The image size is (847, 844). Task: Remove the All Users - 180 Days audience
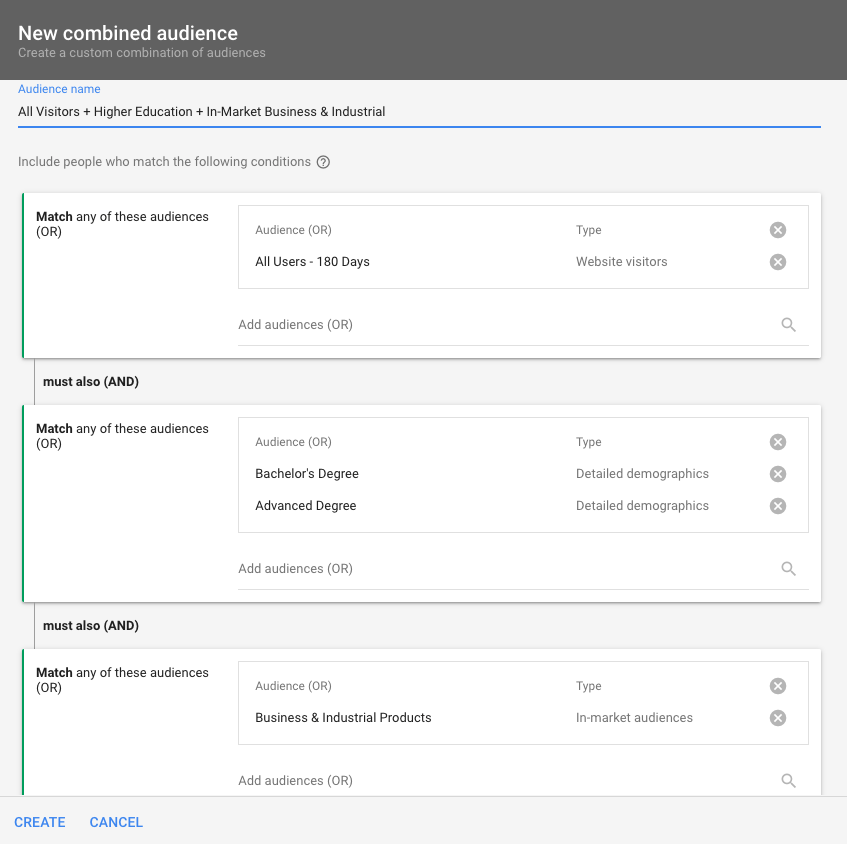click(x=778, y=262)
